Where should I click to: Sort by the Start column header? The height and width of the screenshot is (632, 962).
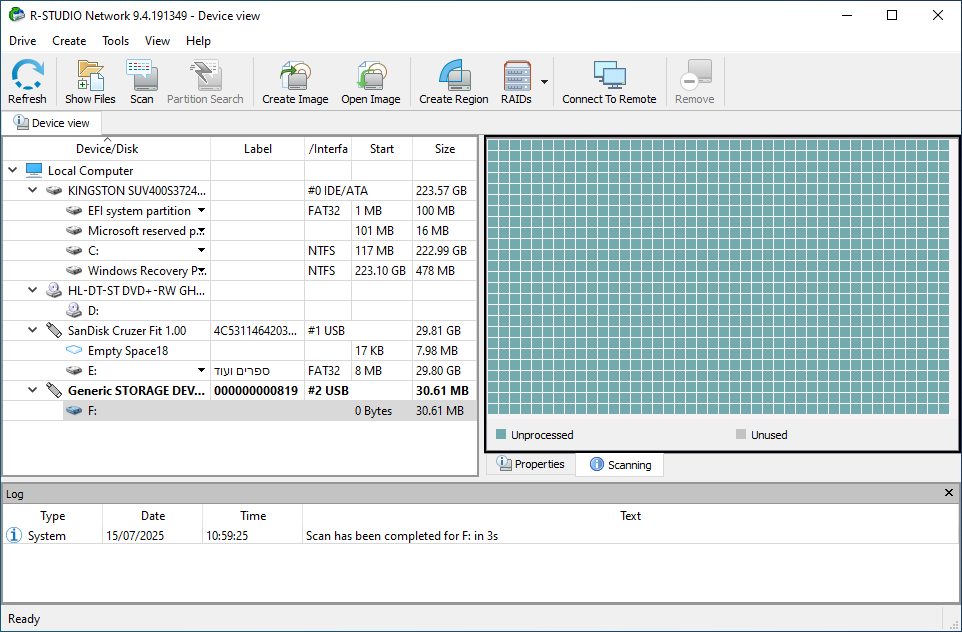[382, 148]
